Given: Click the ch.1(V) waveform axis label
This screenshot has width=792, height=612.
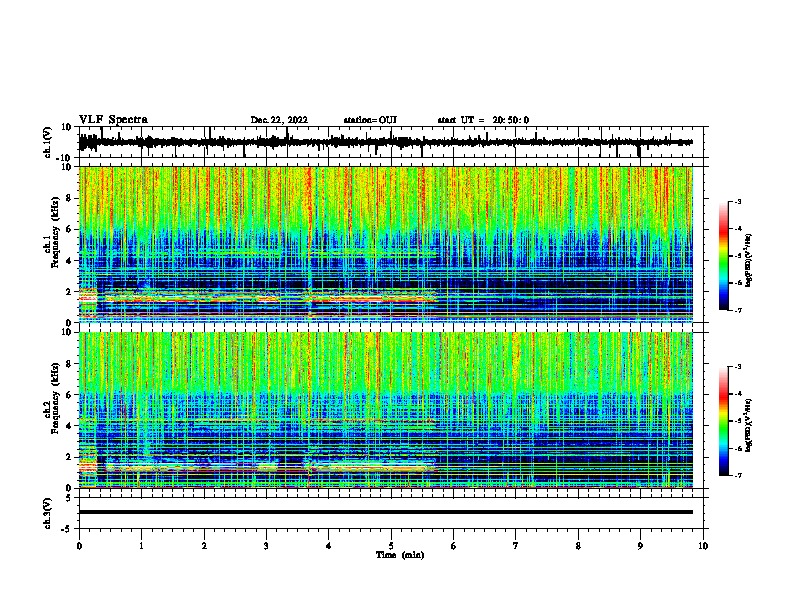Looking at the screenshot, I should click(x=47, y=142).
